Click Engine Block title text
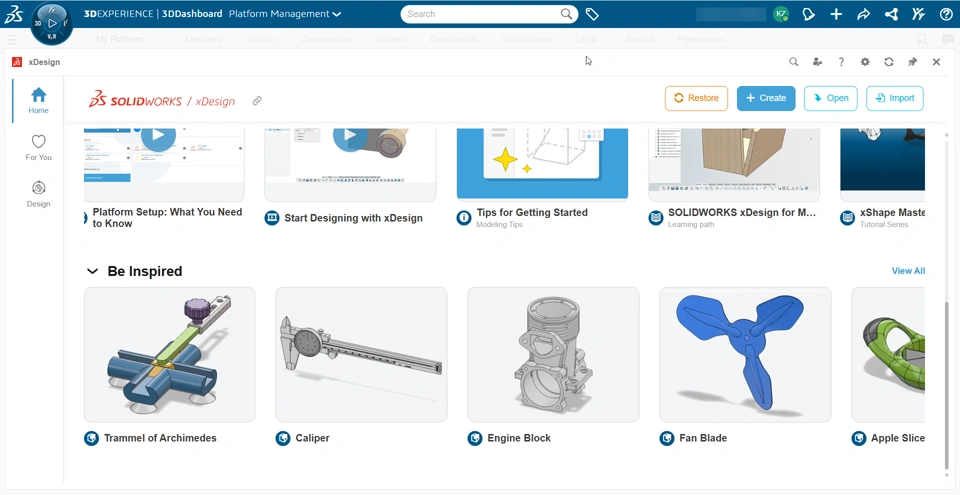The width and height of the screenshot is (960, 495). [x=519, y=439]
